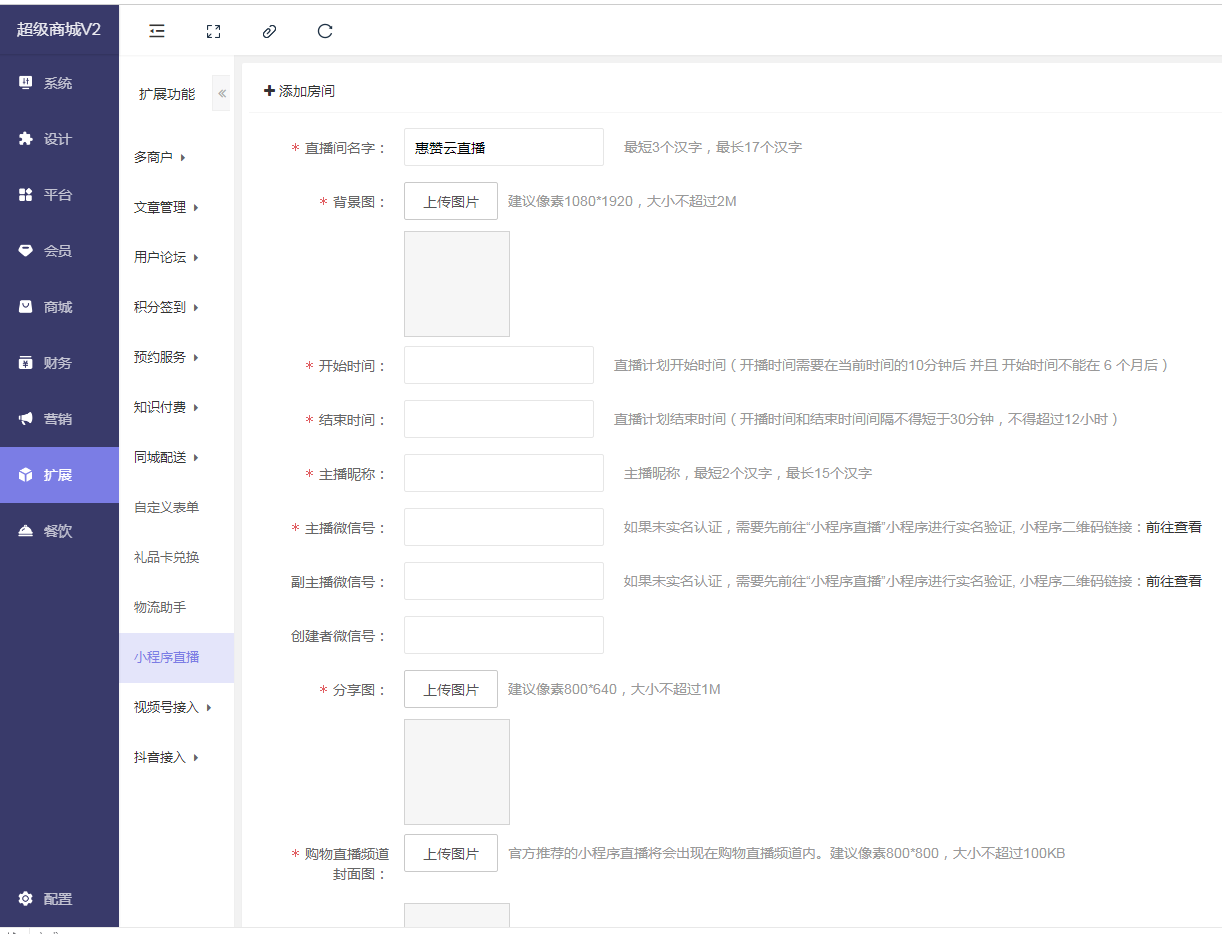Click the 商城 bag icon

click(x=26, y=307)
